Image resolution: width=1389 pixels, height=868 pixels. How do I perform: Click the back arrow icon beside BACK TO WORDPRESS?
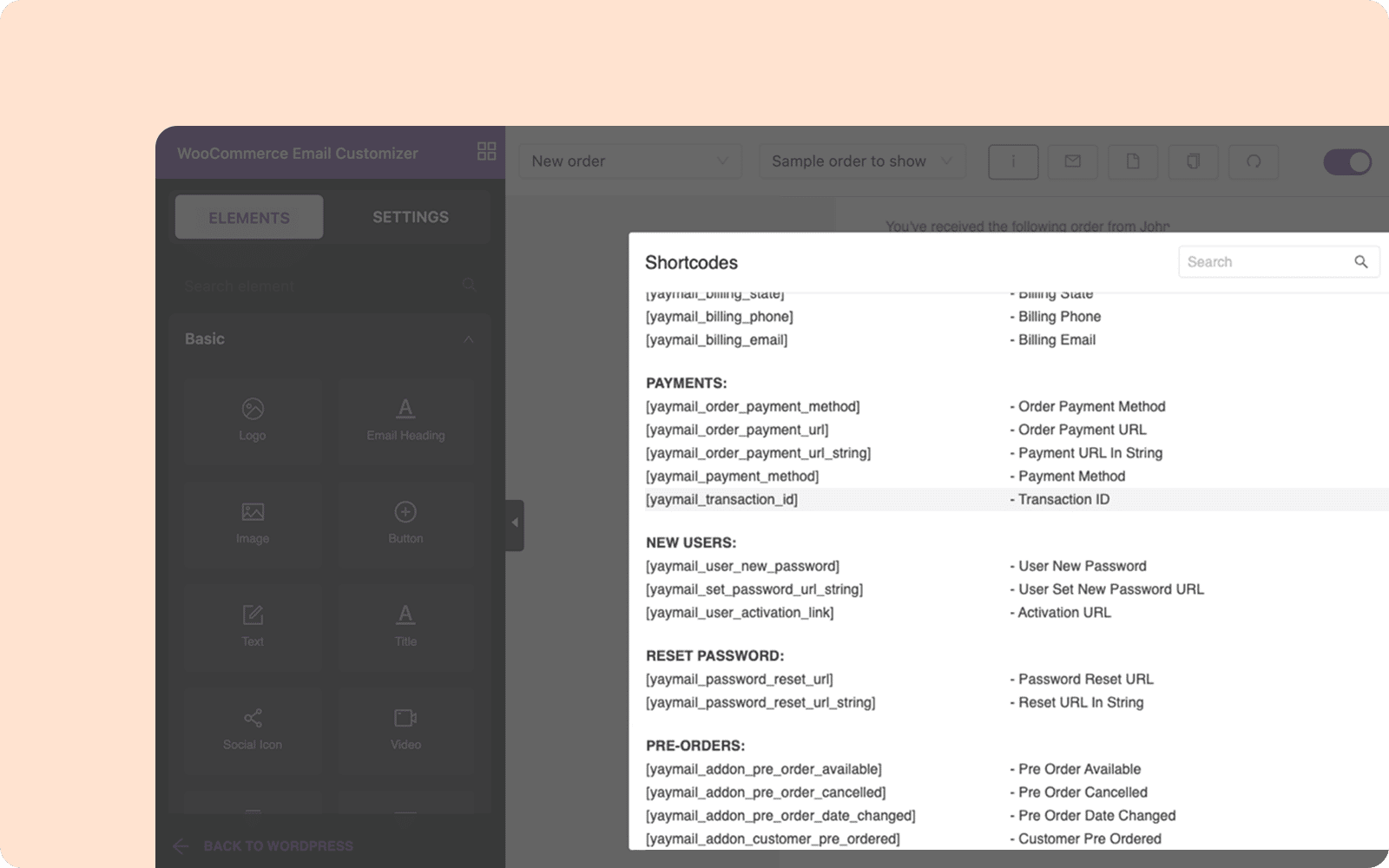181,845
